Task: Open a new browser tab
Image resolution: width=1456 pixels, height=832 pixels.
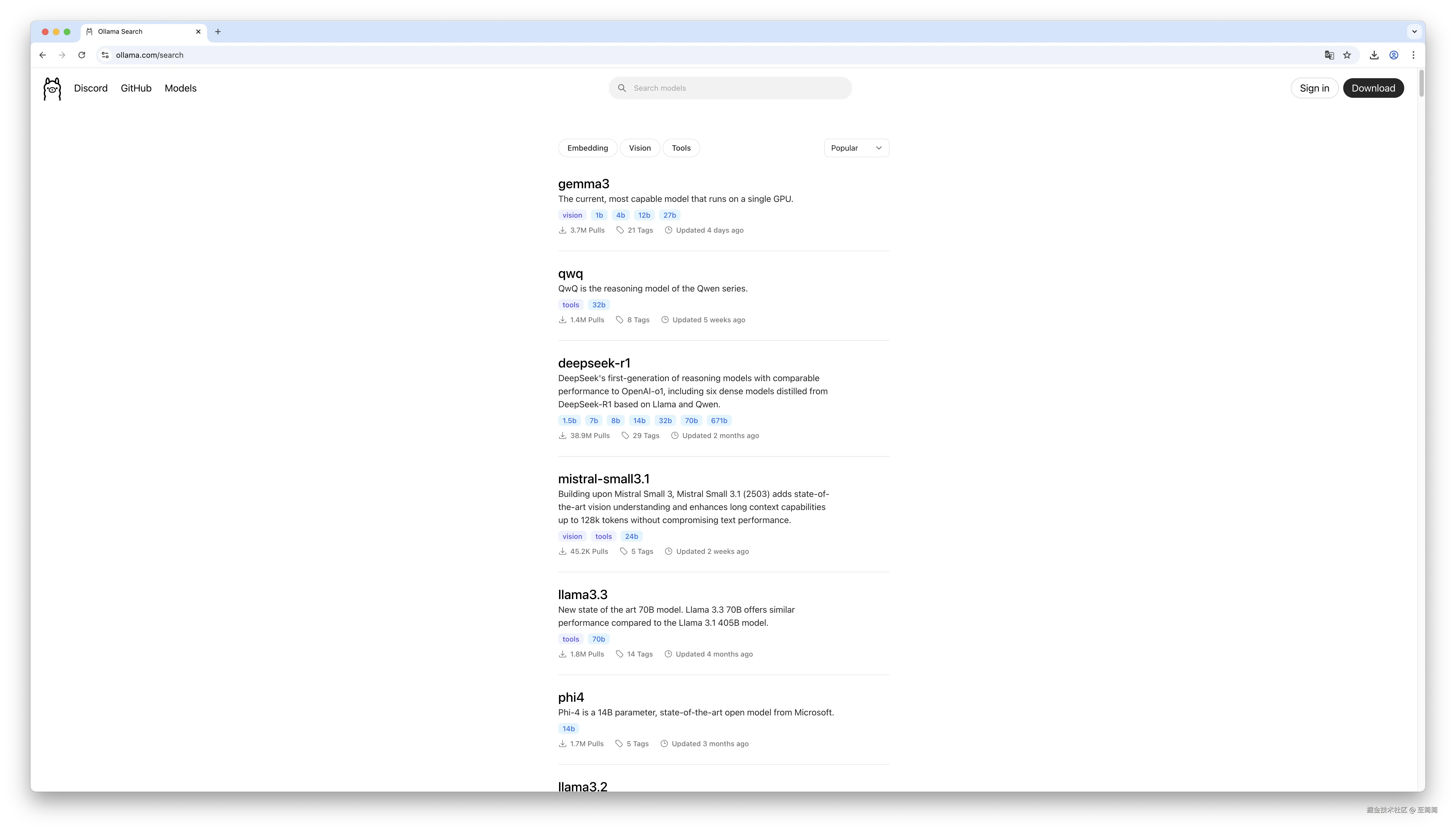Action: [218, 31]
